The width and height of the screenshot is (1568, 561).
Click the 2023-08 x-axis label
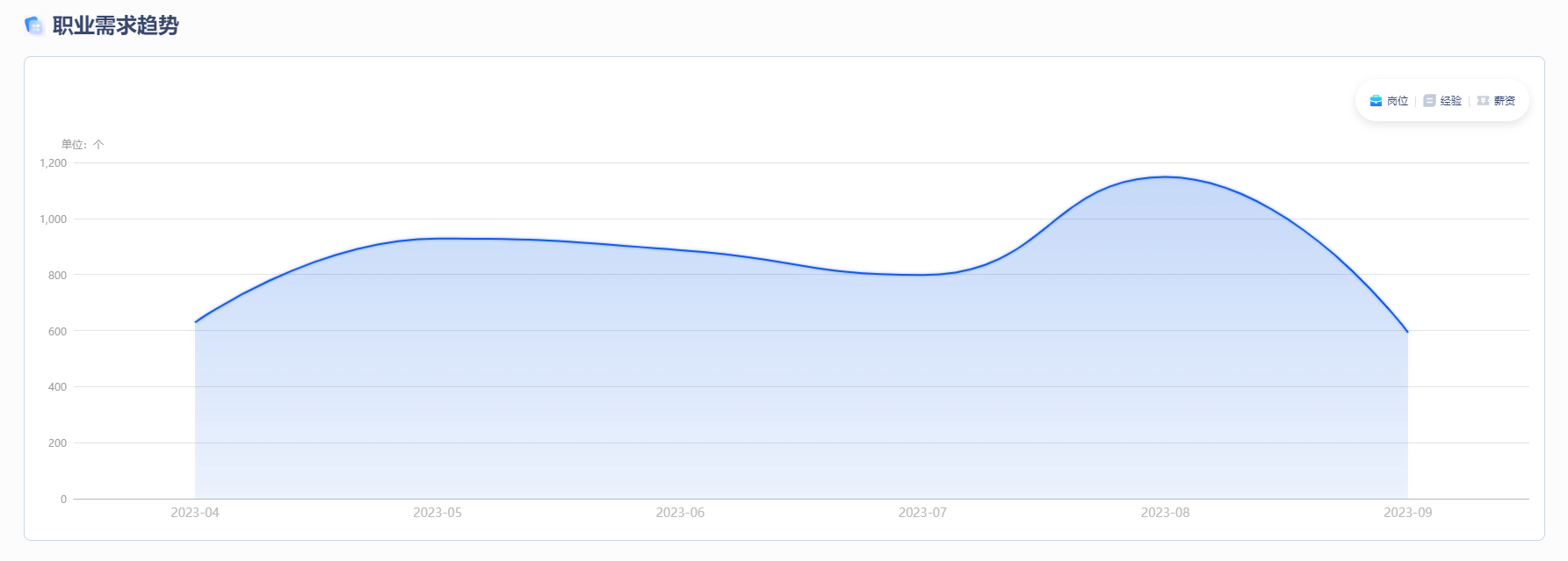pos(1165,513)
